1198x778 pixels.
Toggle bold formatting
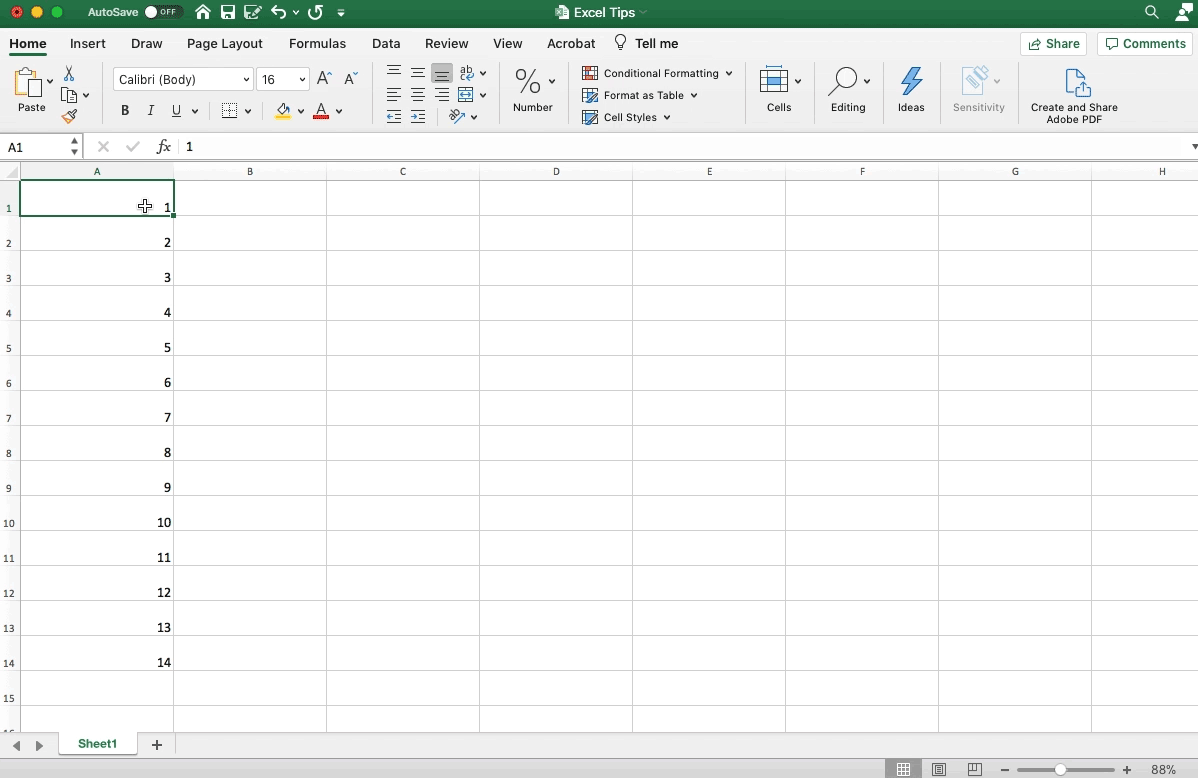pyautogui.click(x=125, y=110)
